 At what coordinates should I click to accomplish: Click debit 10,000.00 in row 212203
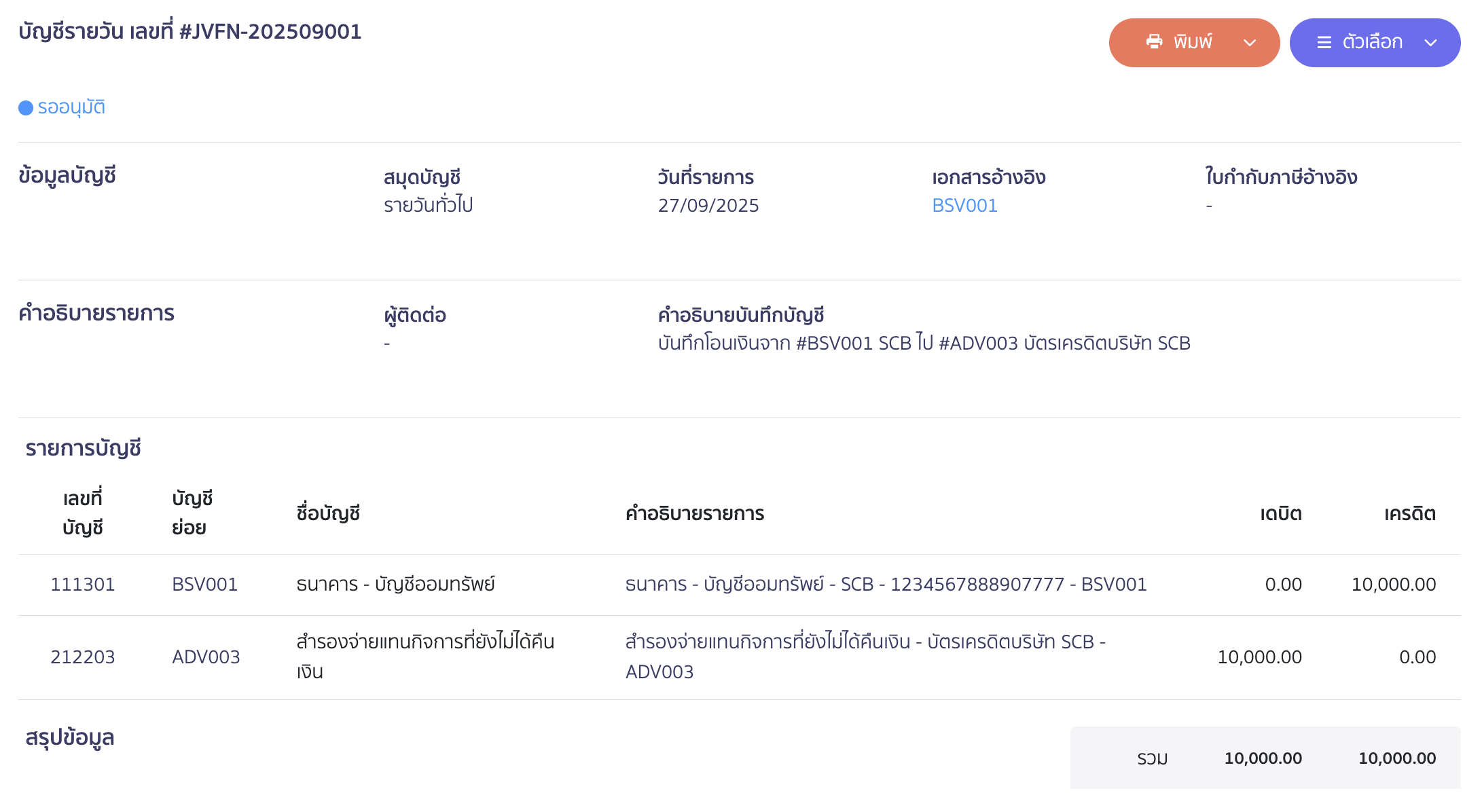(1260, 657)
